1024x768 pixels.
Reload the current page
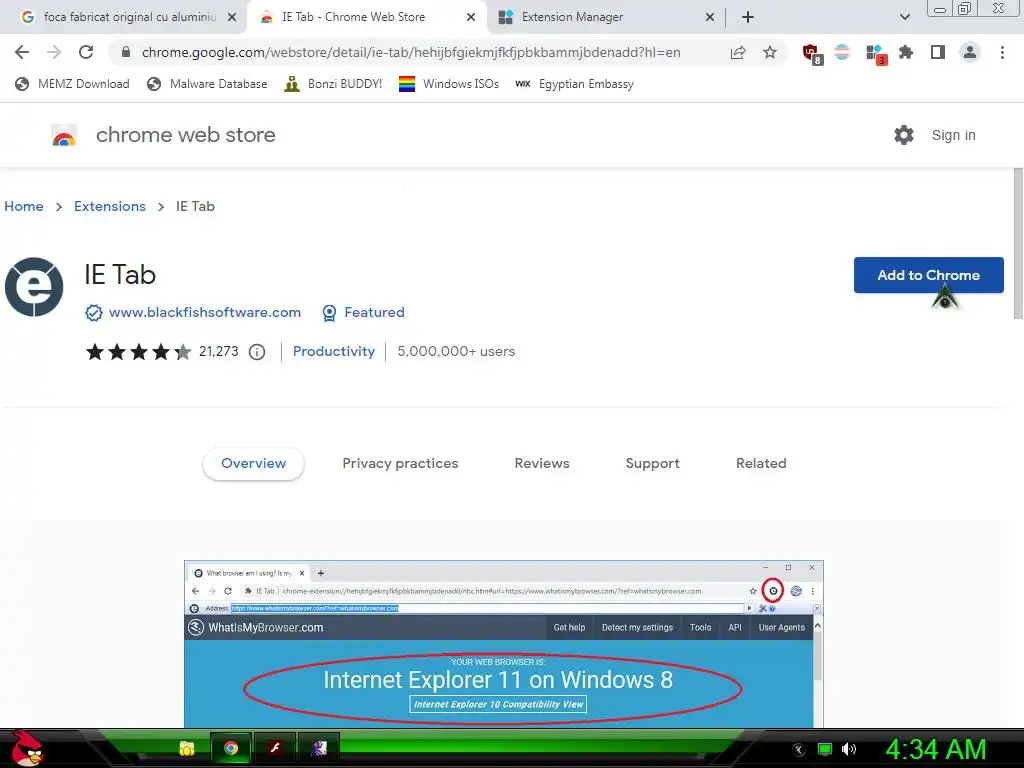[x=86, y=52]
